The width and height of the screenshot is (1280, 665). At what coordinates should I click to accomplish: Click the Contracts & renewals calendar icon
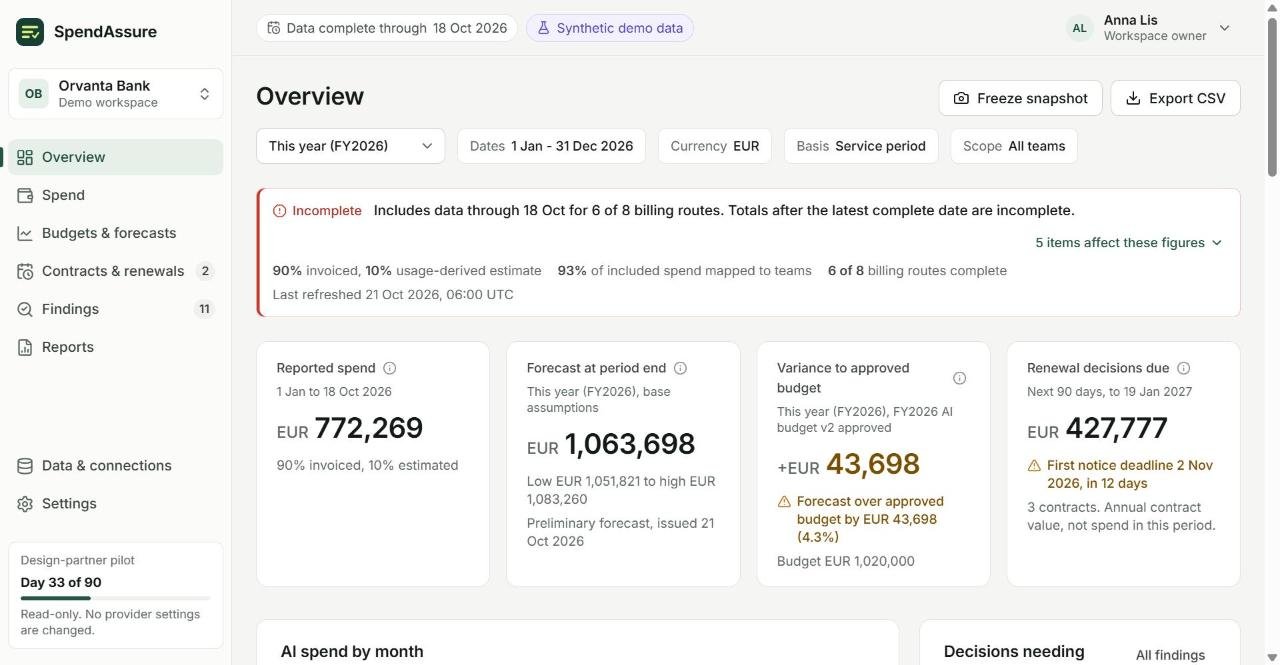[25, 271]
